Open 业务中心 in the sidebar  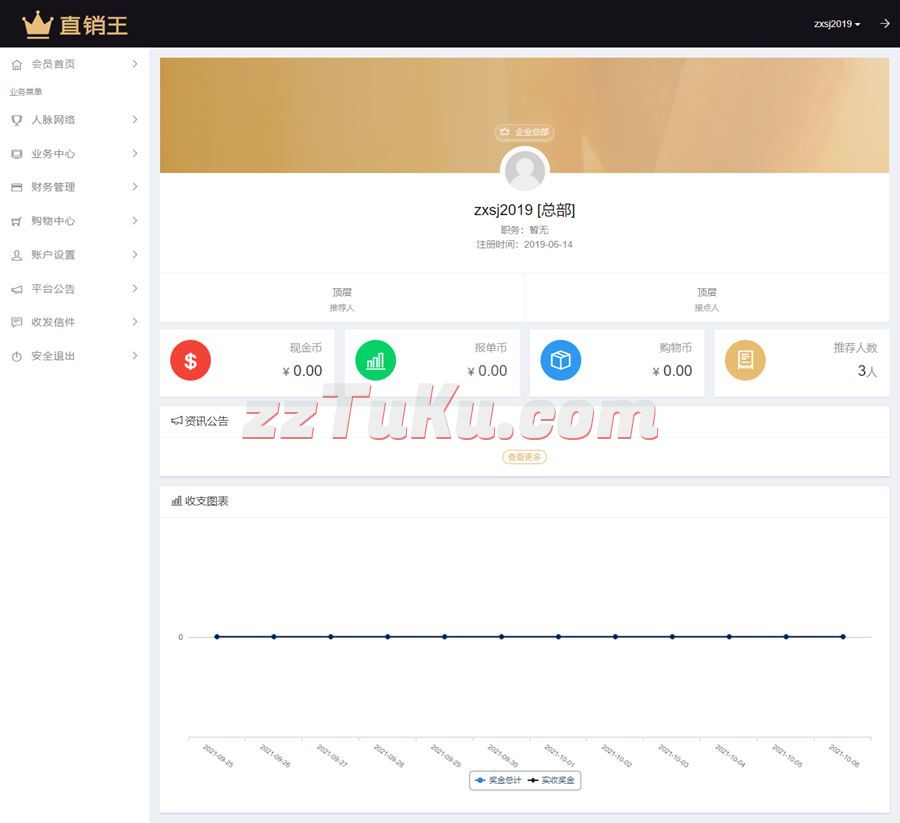pos(53,154)
